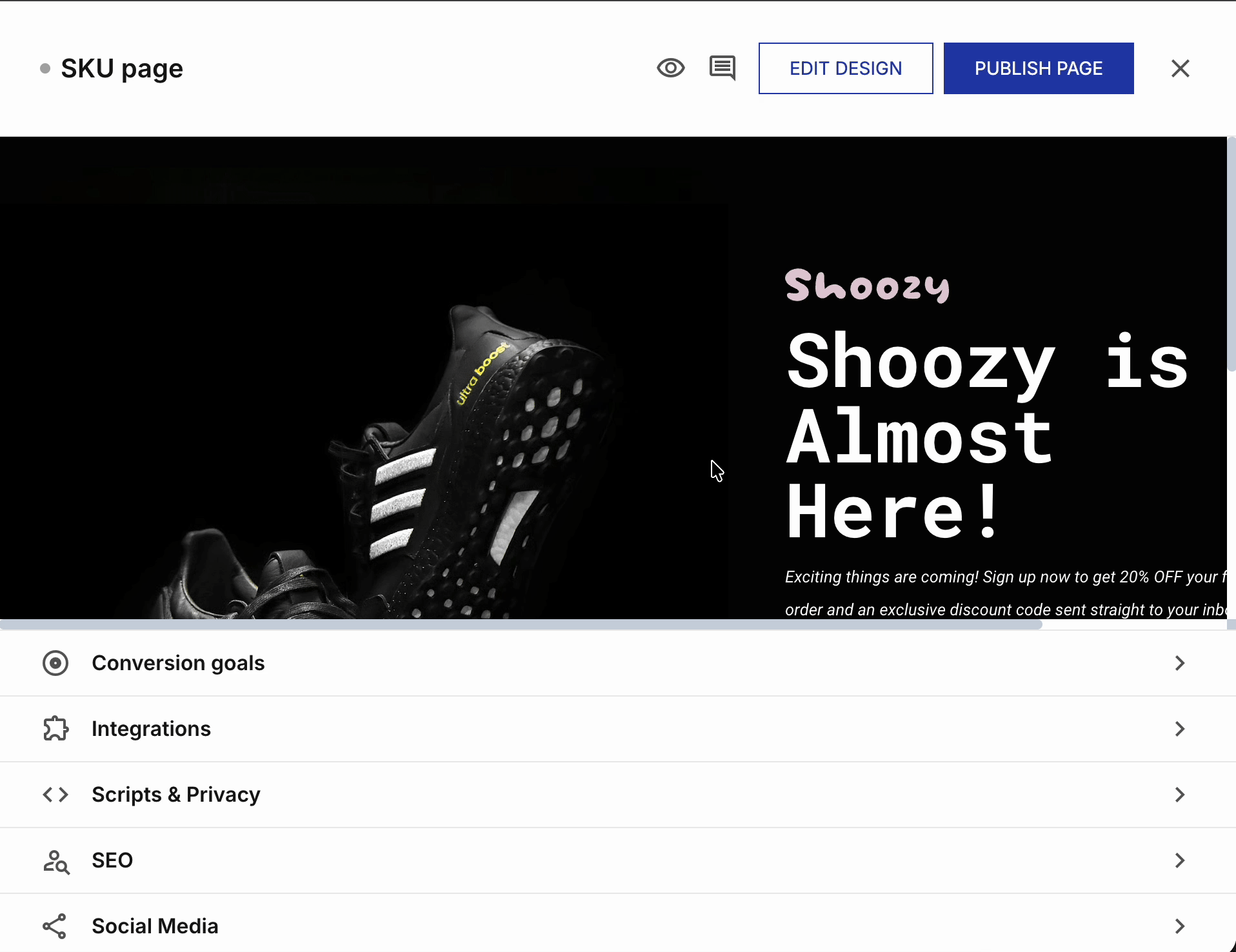Image resolution: width=1236 pixels, height=952 pixels.
Task: Click the Scripts & Privacy code icon
Action: 55,795
